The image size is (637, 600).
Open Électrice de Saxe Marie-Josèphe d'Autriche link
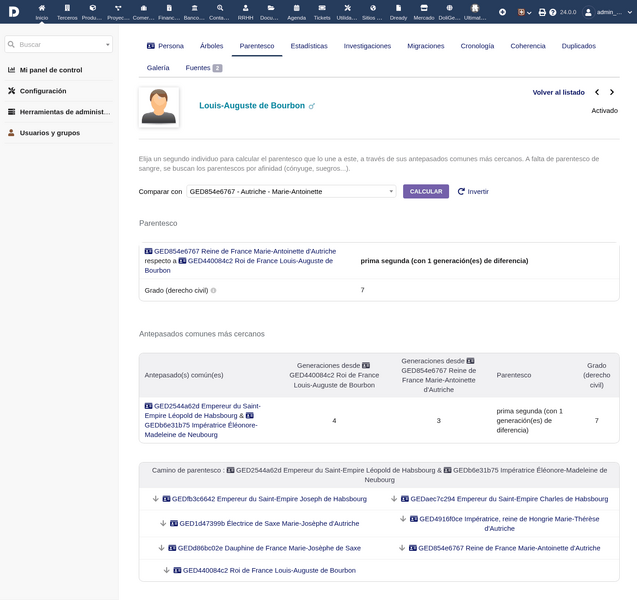pyautogui.click(x=264, y=524)
